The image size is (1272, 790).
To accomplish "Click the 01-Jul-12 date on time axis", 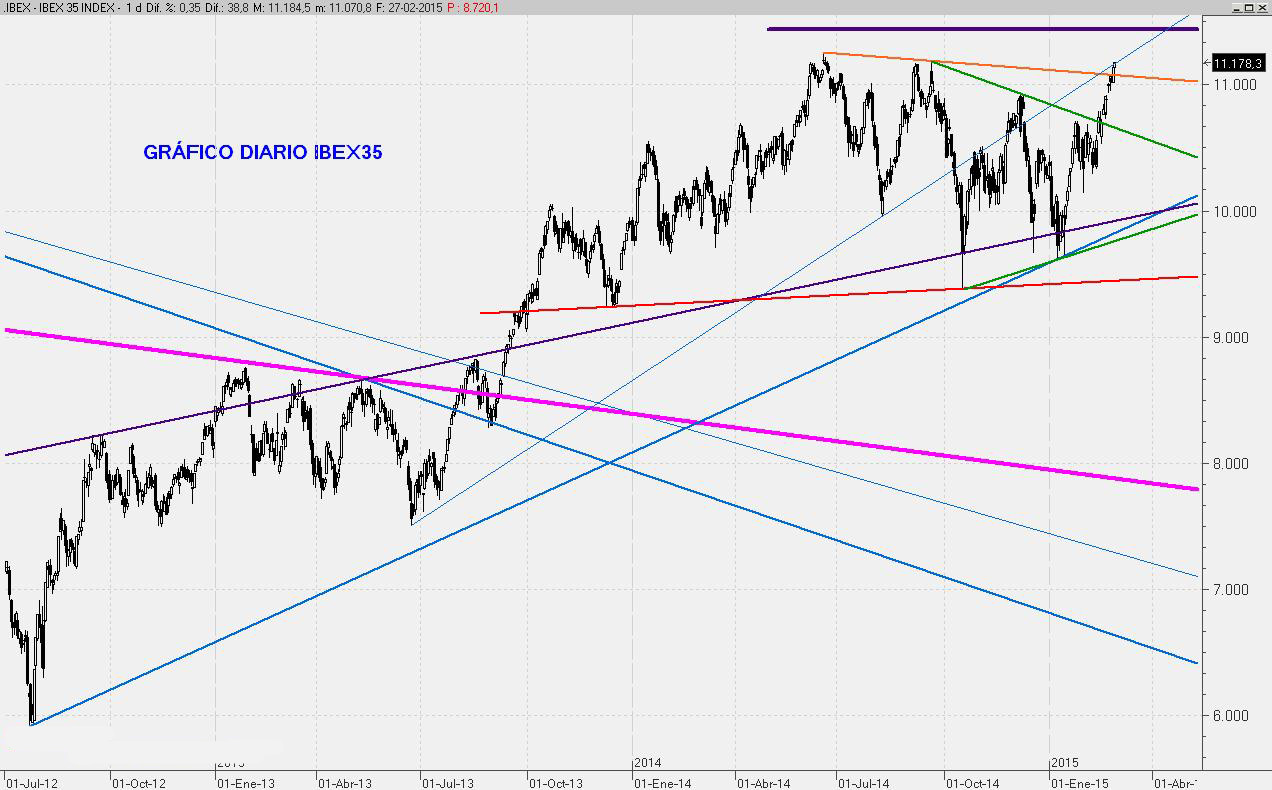I will click(30, 781).
